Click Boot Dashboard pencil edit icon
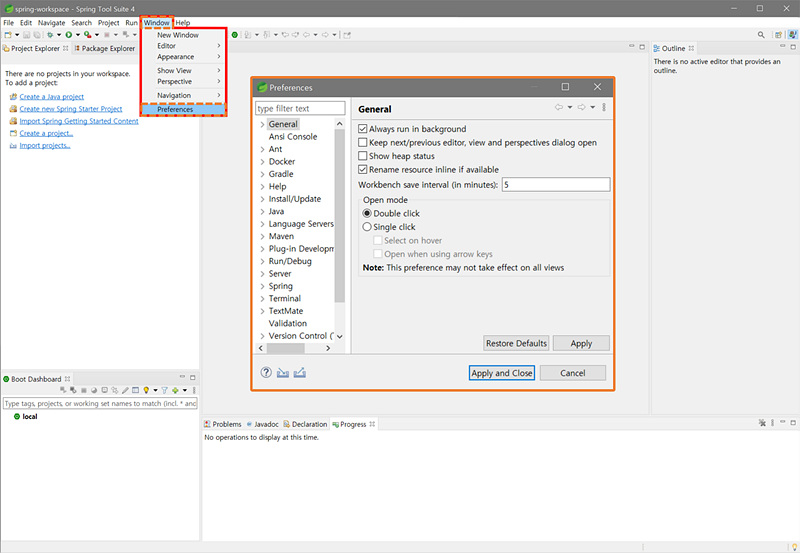 coord(125,390)
